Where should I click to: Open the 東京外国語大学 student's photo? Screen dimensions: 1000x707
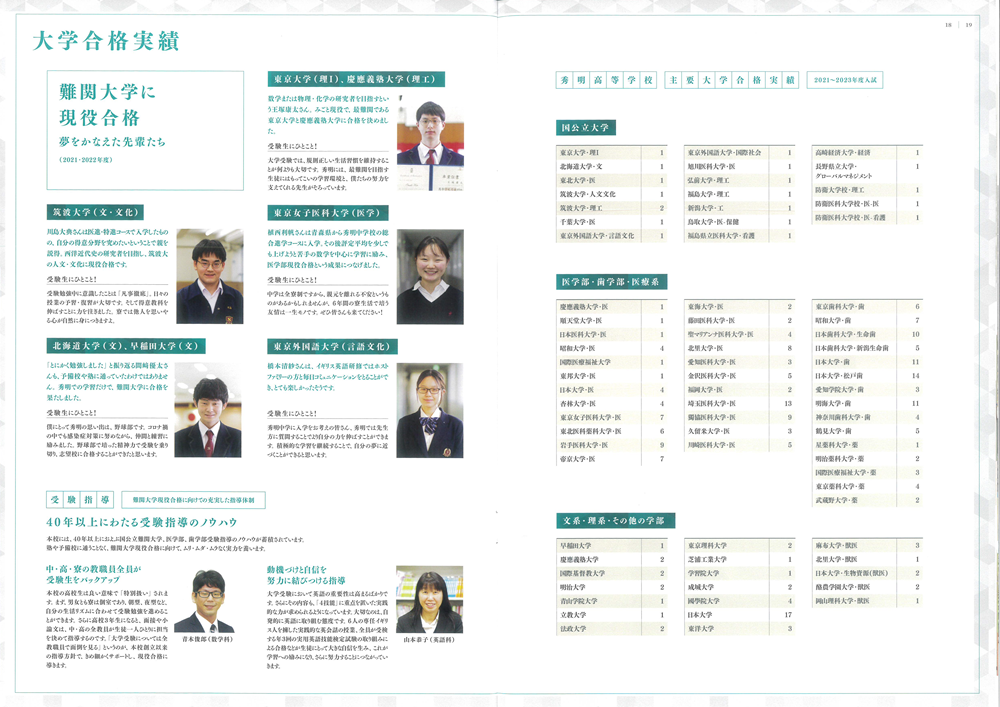[430, 410]
